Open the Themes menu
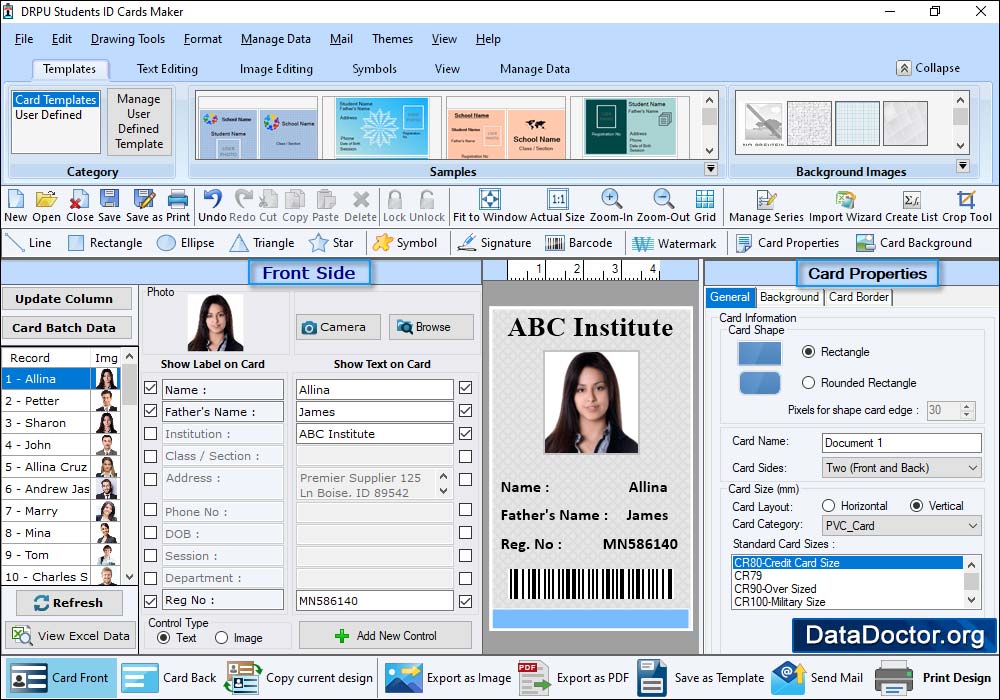The height and width of the screenshot is (700, 1000). click(392, 39)
